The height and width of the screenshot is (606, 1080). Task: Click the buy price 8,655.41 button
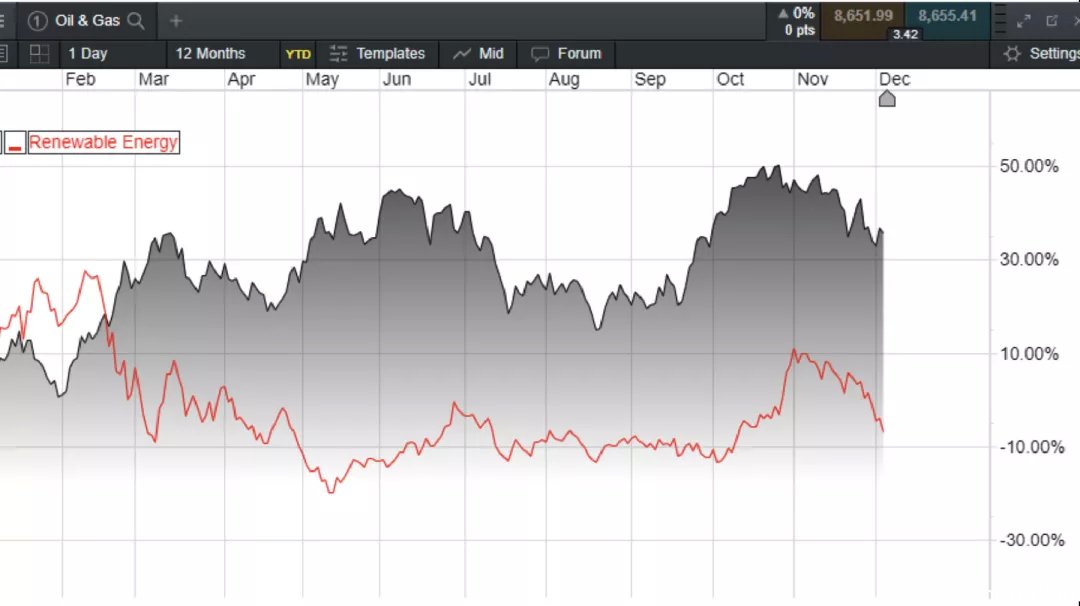click(x=947, y=17)
